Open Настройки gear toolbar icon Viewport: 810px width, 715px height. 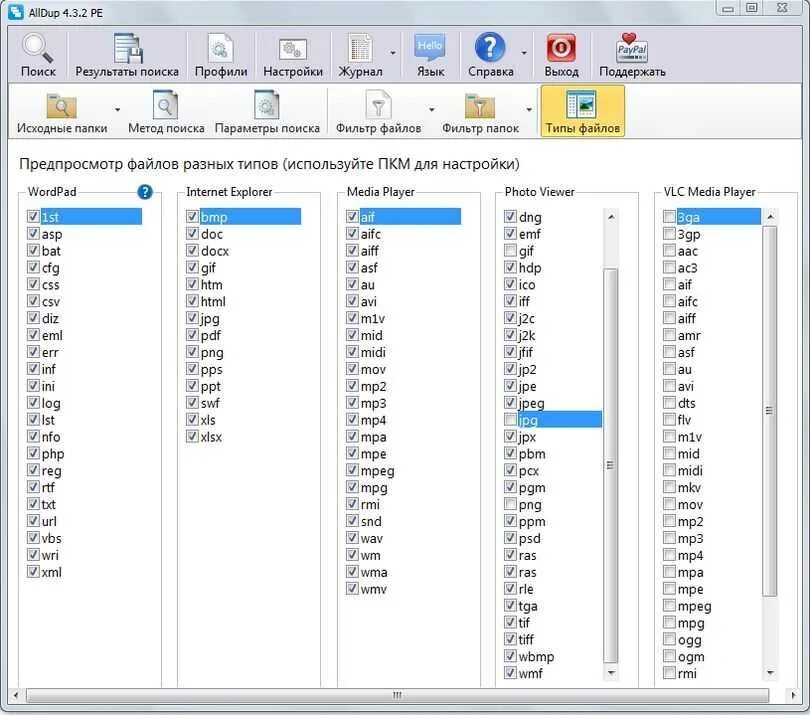click(292, 50)
